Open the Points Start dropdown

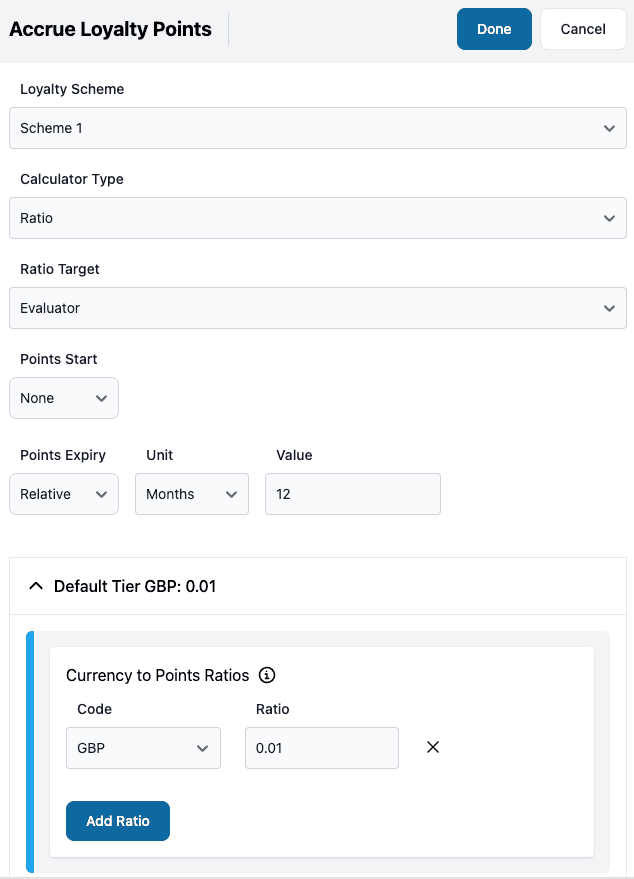tap(64, 398)
